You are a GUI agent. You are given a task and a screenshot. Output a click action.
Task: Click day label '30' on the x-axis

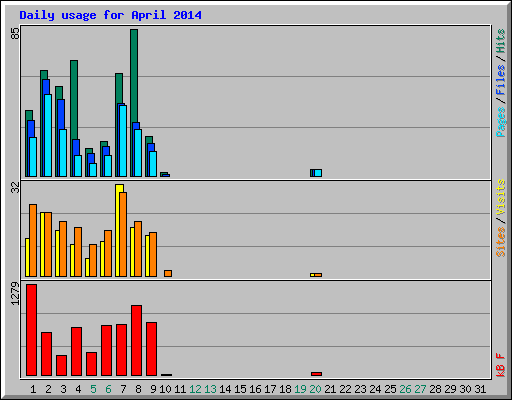tap(465, 389)
